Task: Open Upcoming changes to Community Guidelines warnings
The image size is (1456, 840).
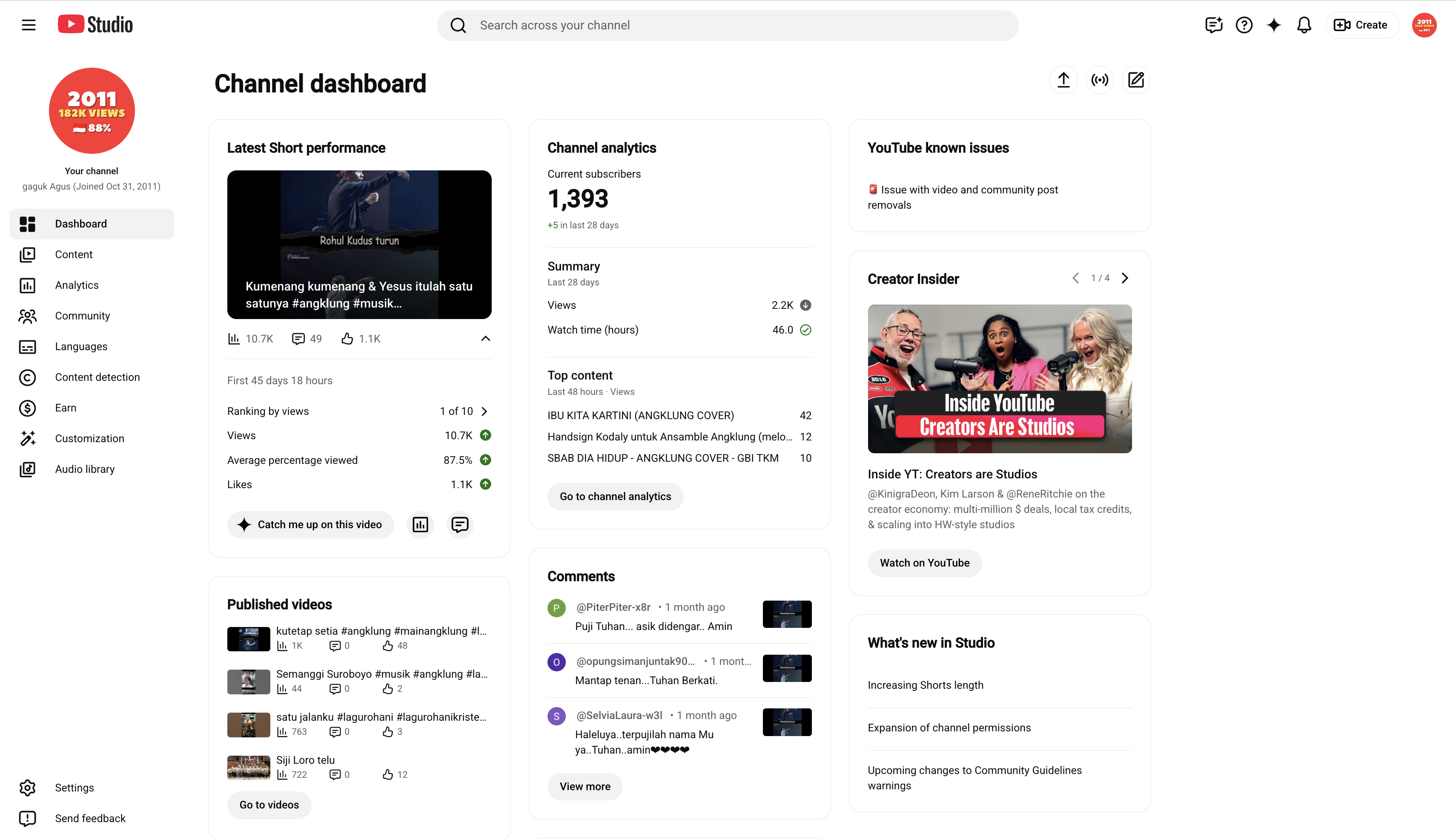Action: pyautogui.click(x=974, y=778)
